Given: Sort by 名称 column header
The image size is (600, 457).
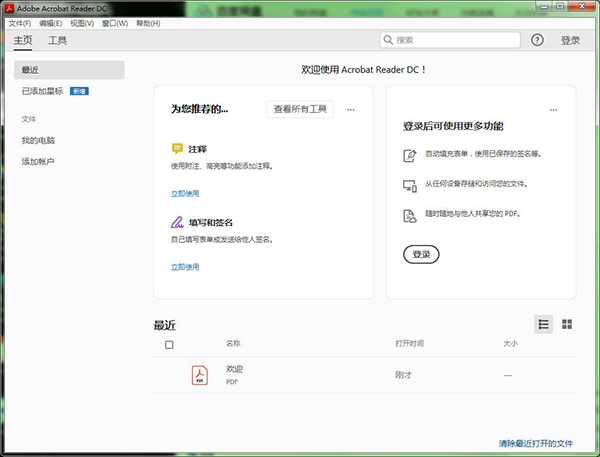Looking at the screenshot, I should 233,343.
